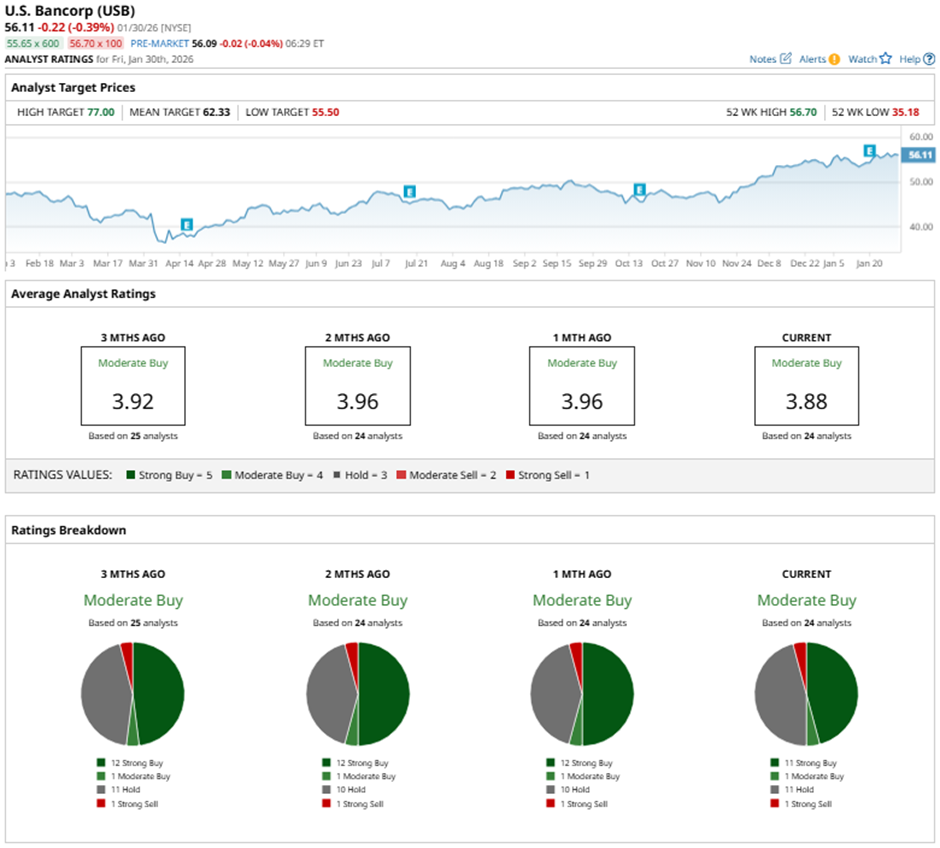Click the earnings marker near Oct 13

[x=639, y=190]
